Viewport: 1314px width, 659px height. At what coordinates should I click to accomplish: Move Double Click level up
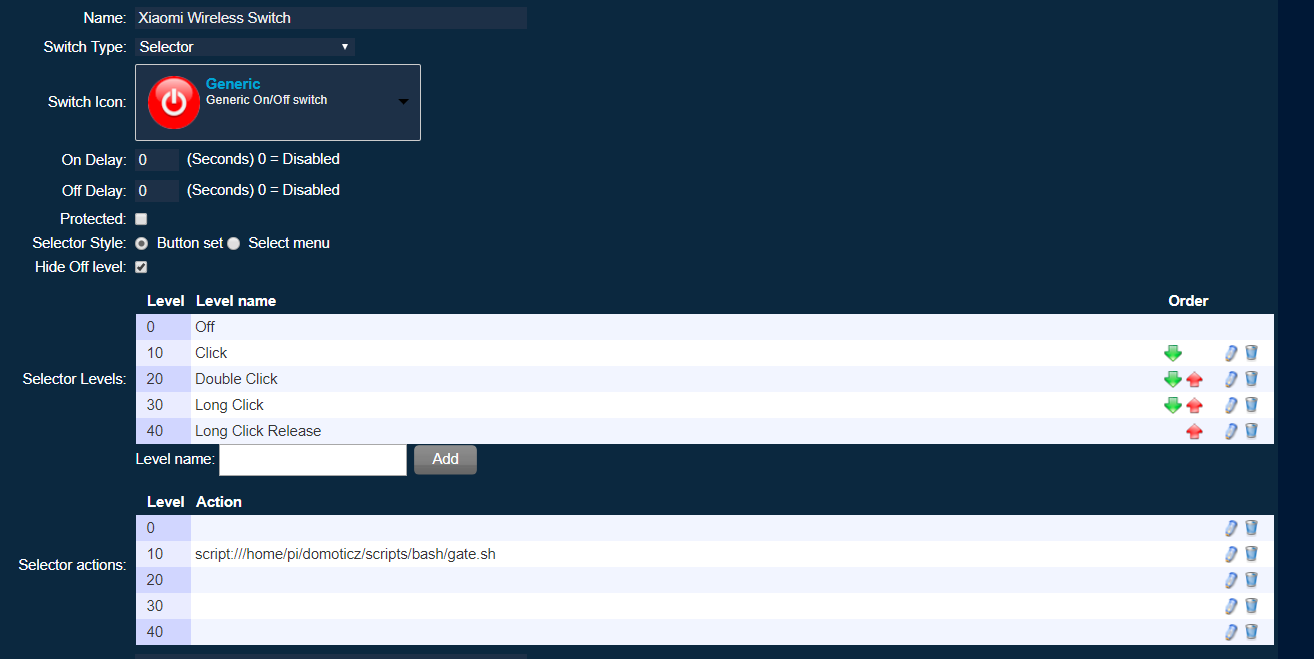coord(1194,379)
